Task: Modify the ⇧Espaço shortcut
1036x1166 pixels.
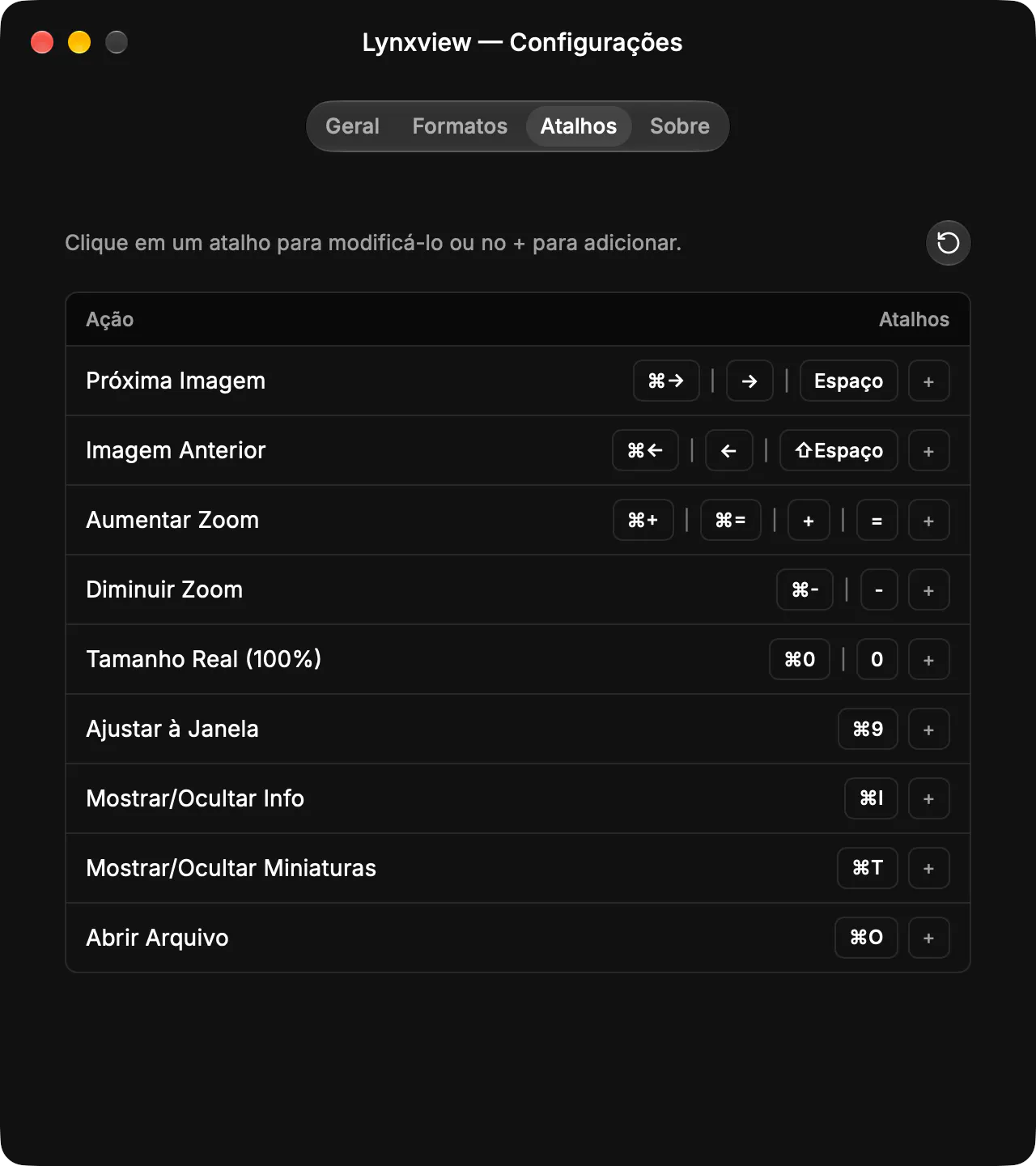Action: click(839, 450)
